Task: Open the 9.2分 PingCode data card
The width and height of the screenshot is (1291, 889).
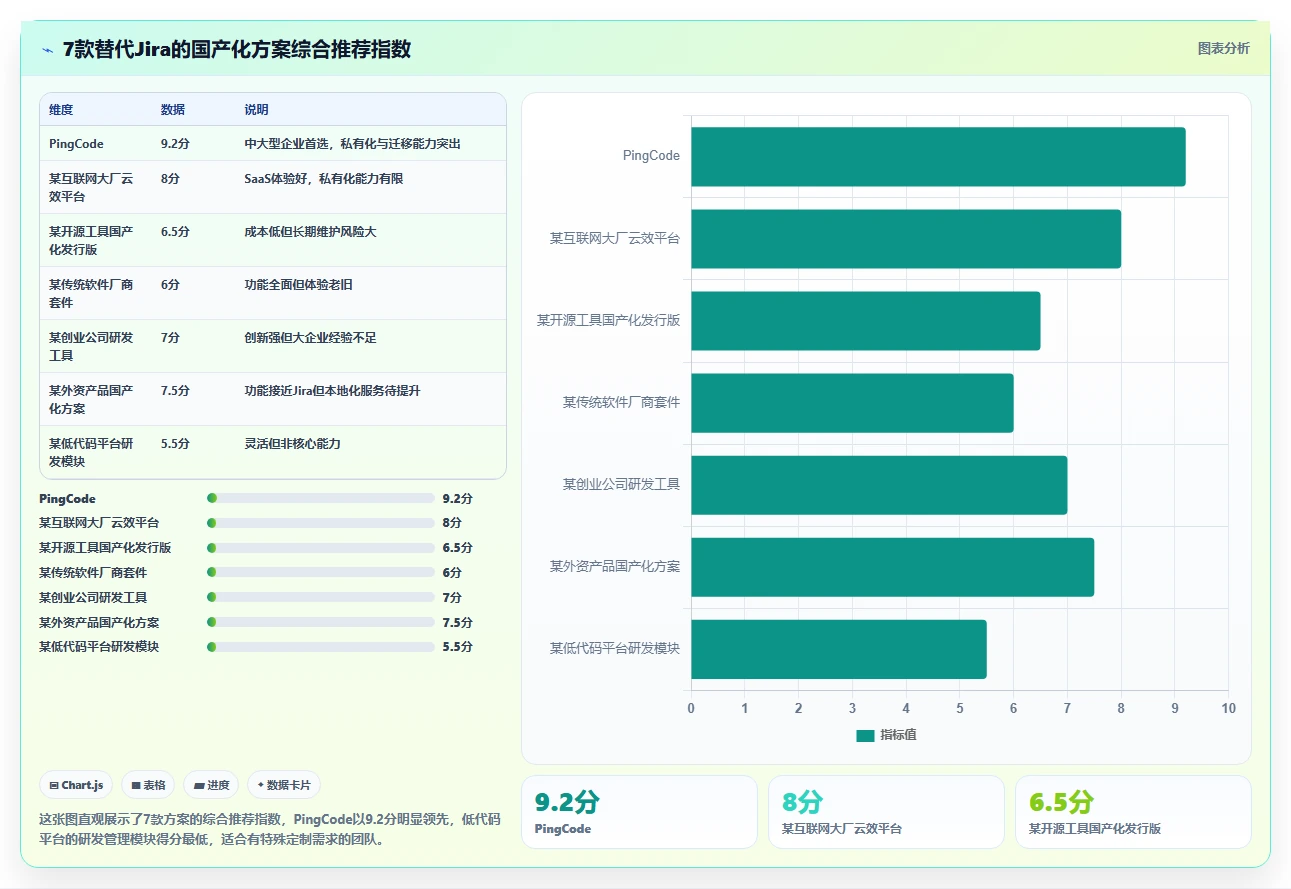Action: 639,812
